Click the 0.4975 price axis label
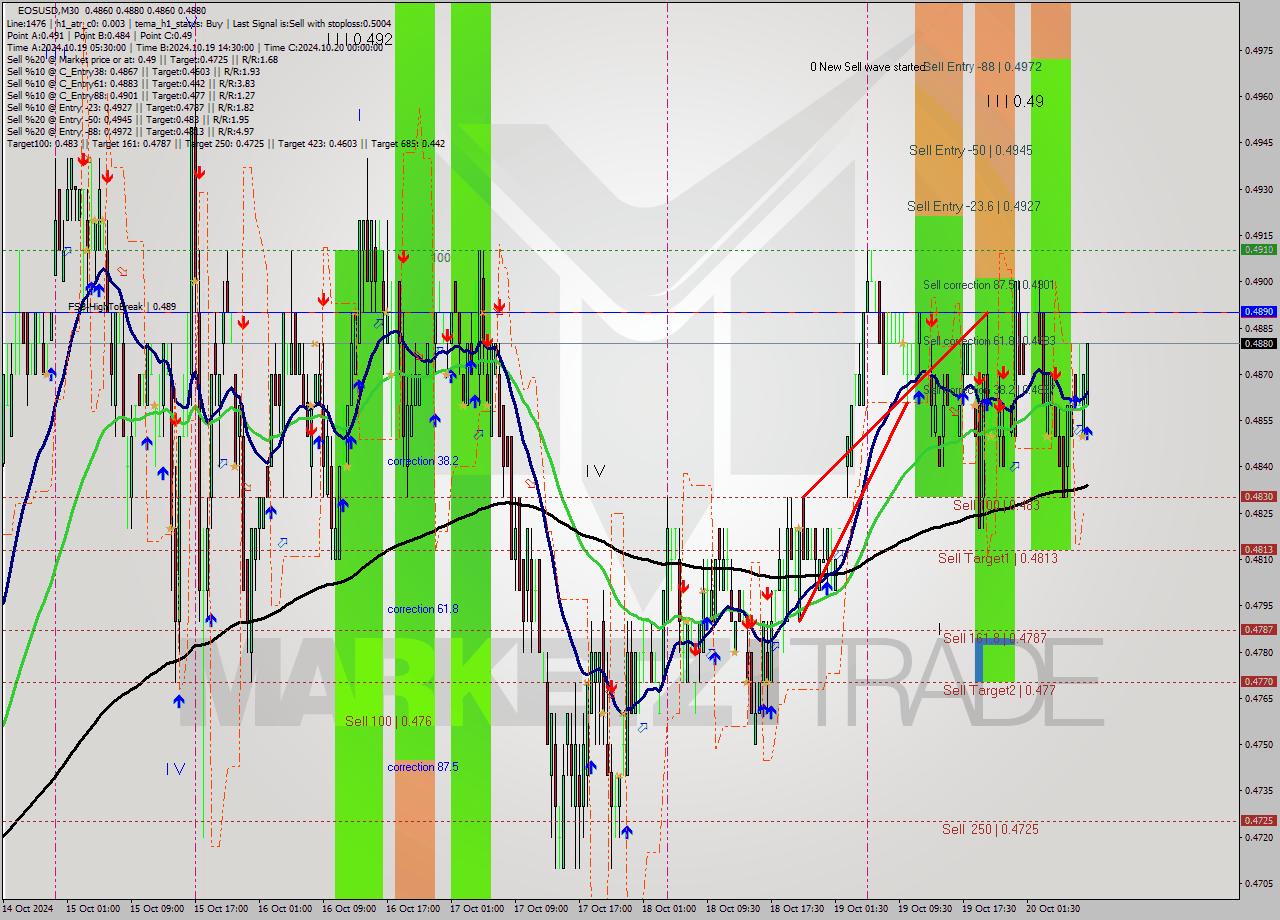This screenshot has width=1280, height=920. point(1258,50)
